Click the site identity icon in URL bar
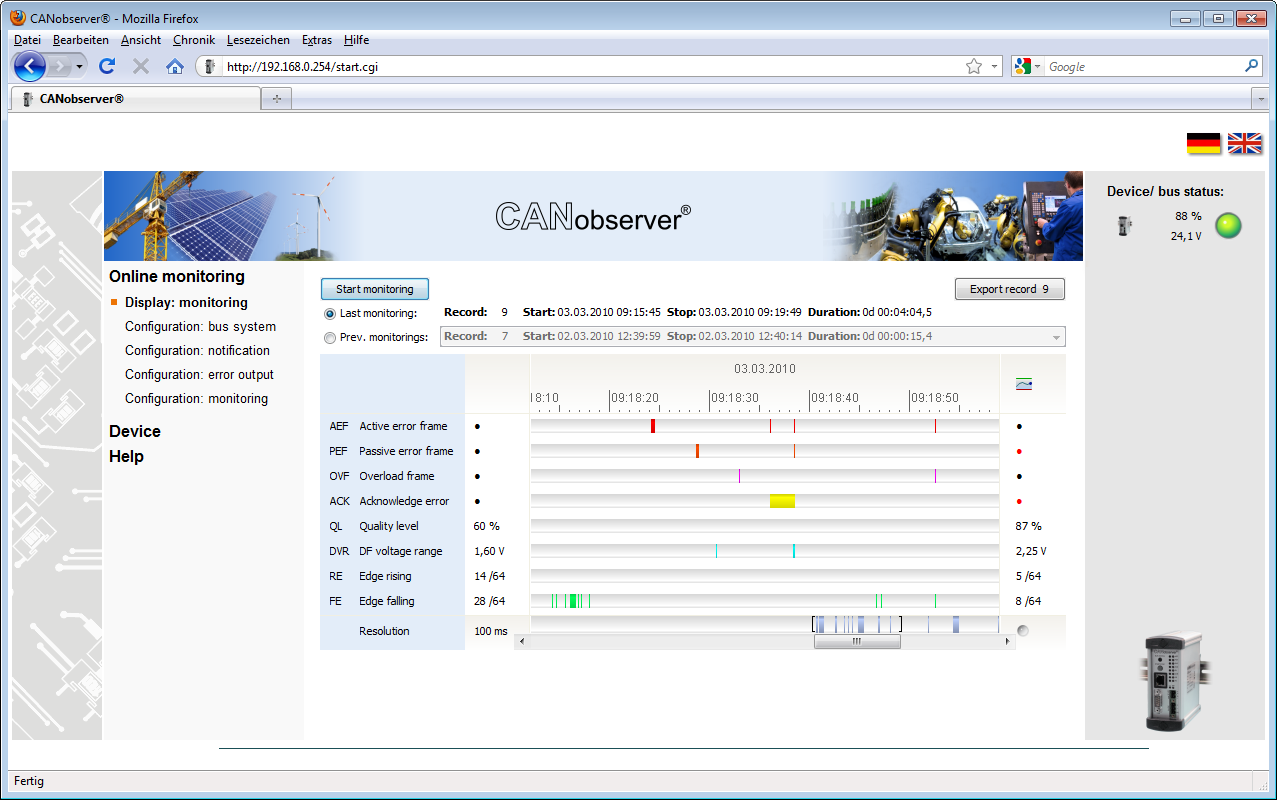The width and height of the screenshot is (1277, 800). [210, 67]
